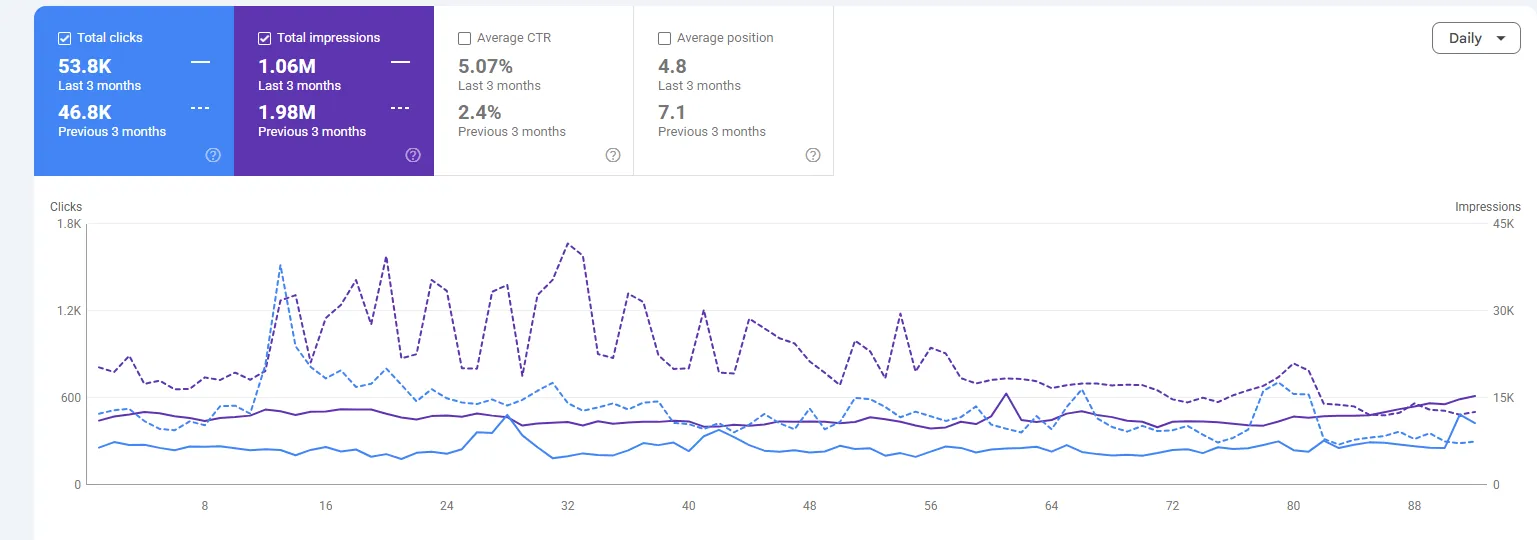Enable the Average position checkbox
This screenshot has width=1537, height=540.
click(665, 38)
